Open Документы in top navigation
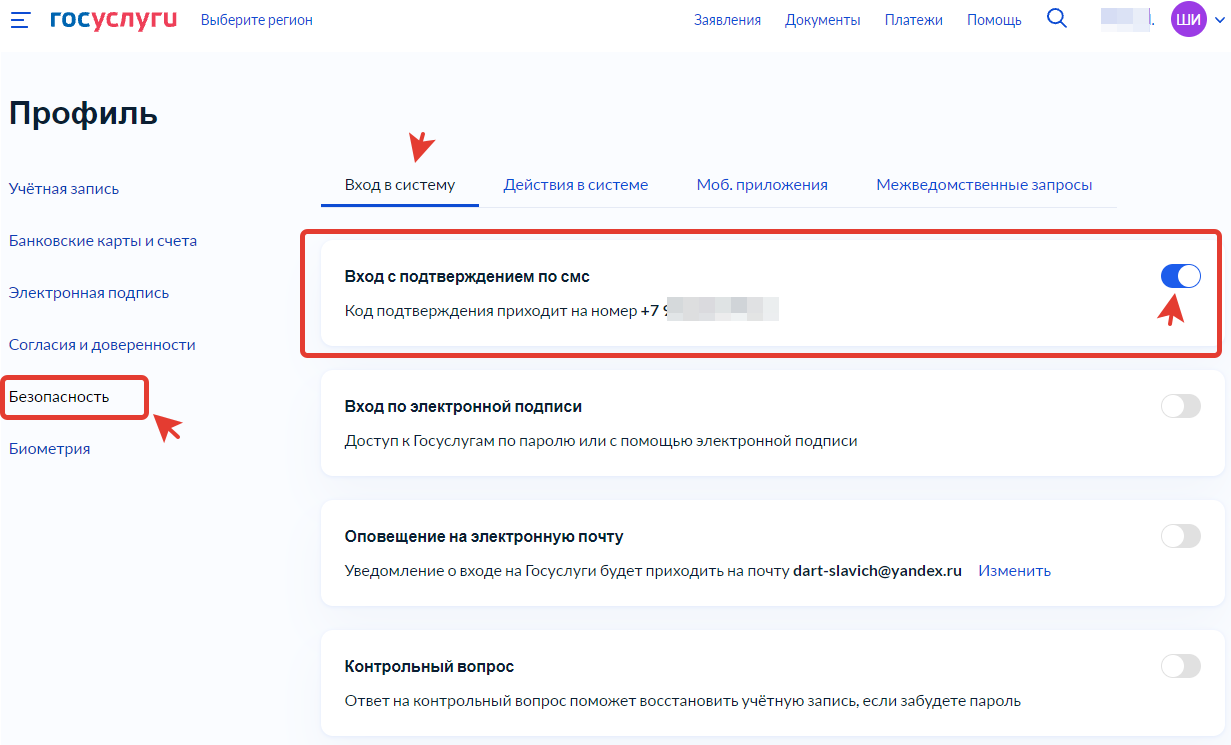 (822, 20)
